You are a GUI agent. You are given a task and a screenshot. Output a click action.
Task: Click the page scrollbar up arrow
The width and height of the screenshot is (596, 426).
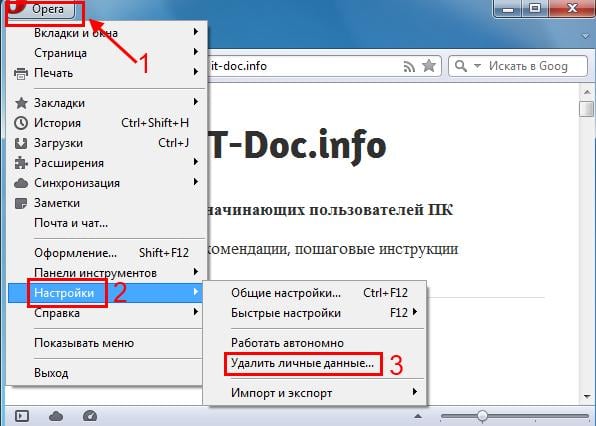tap(587, 92)
